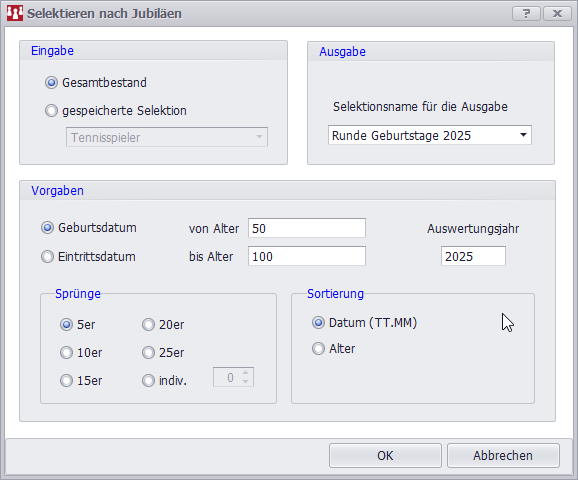This screenshot has width=578, height=480.
Task: Click the Auswertungsjahr field showing 2025
Action: pyautogui.click(x=473, y=256)
